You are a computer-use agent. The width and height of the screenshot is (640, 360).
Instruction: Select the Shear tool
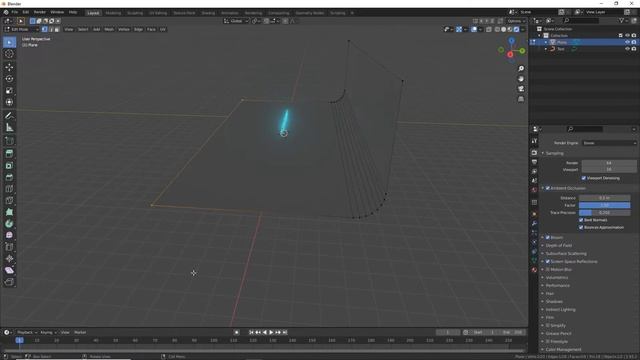[x=9, y=270]
